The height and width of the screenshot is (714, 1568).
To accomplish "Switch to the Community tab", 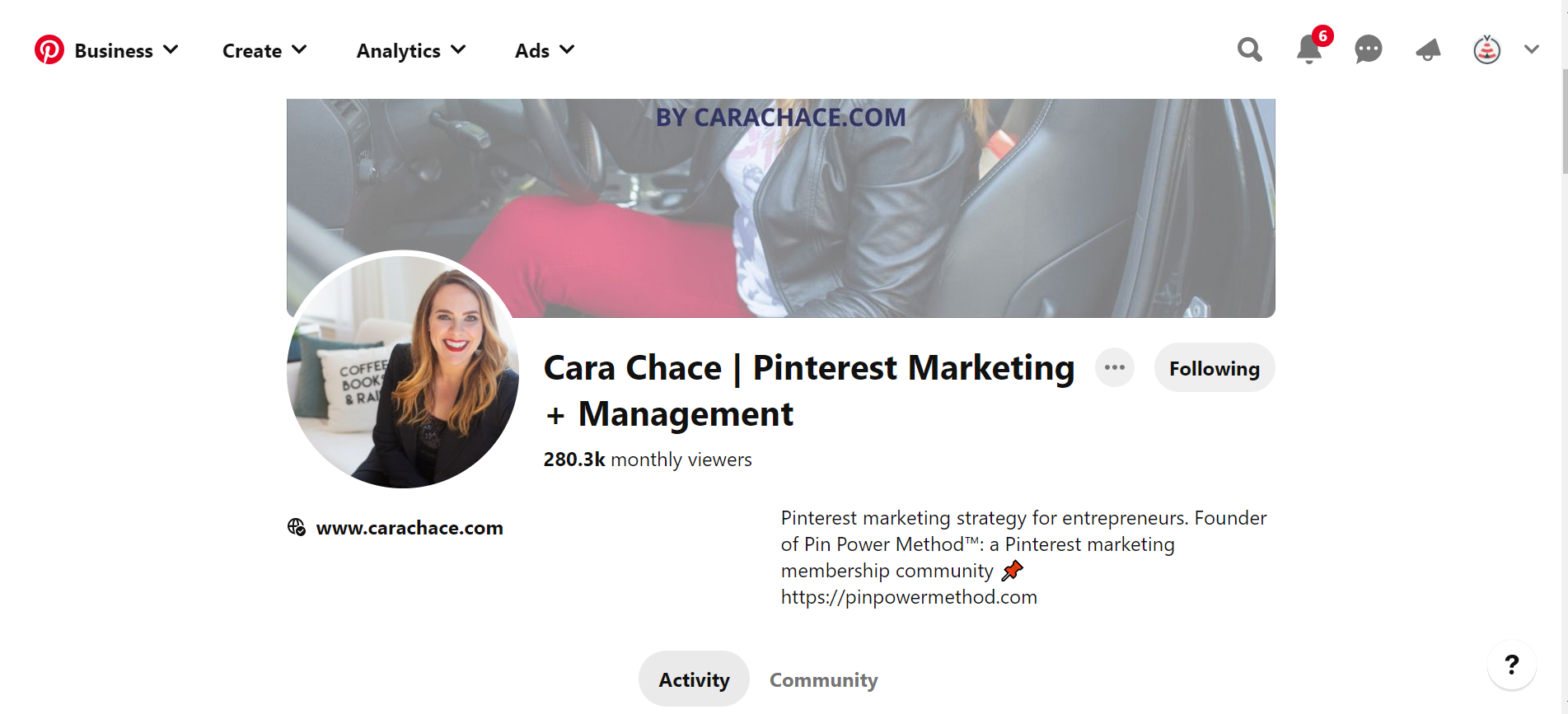I will [824, 679].
